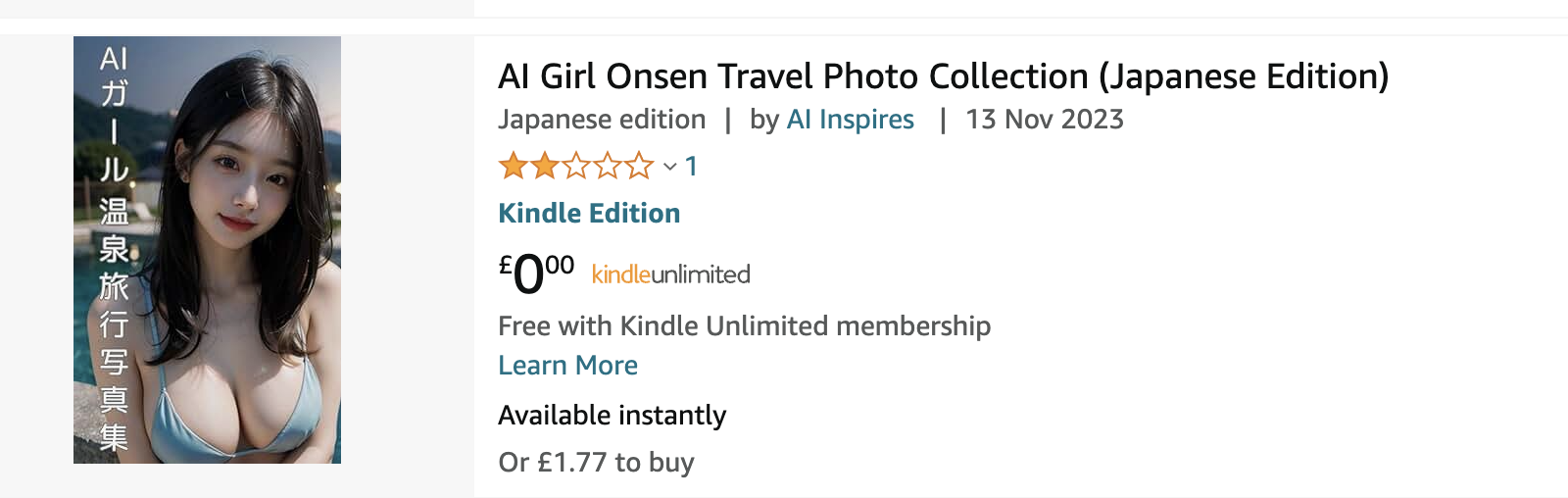
Task: Click the third star outline
Action: (576, 166)
